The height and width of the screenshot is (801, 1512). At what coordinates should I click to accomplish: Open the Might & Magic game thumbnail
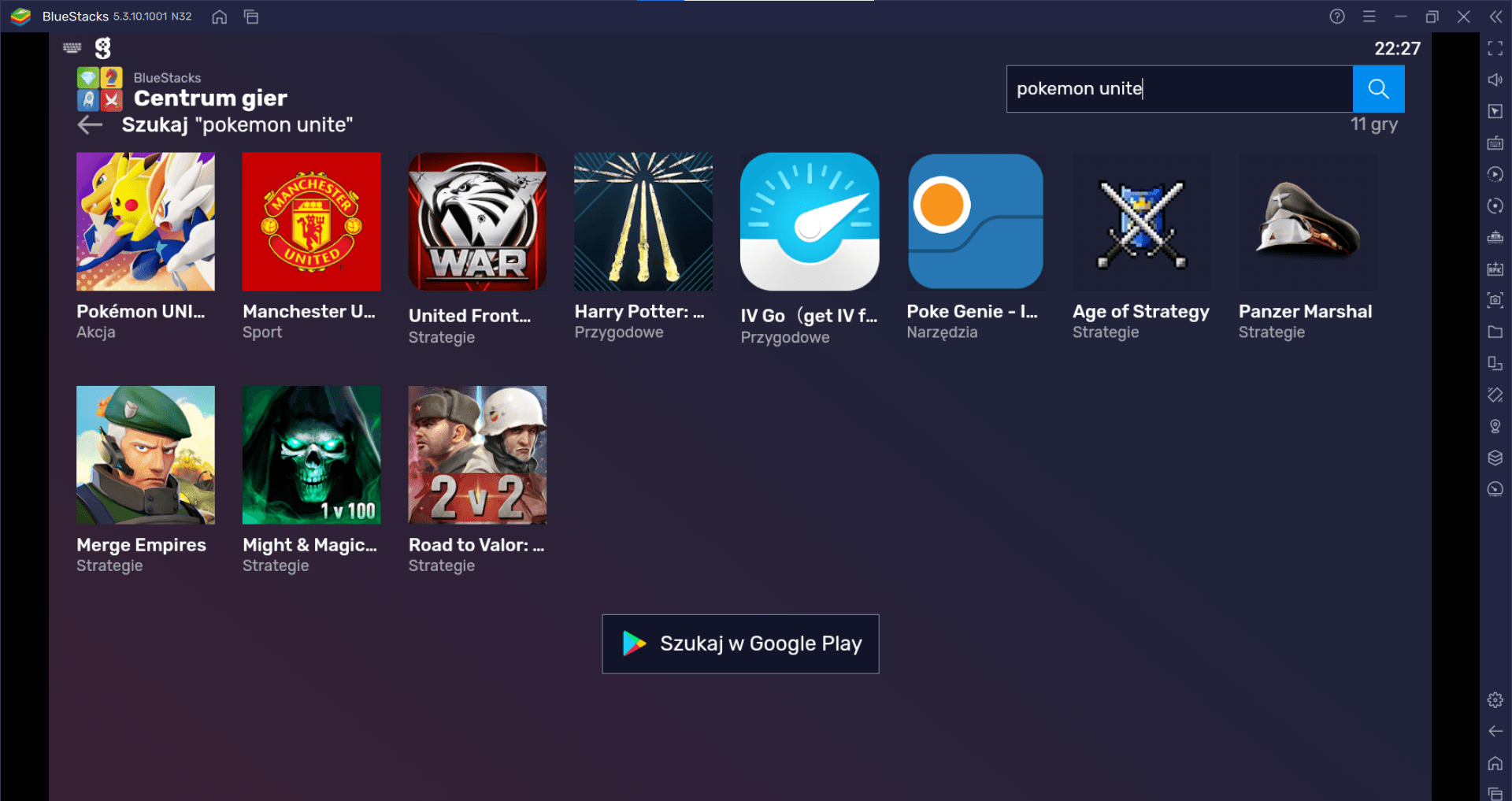(x=312, y=454)
